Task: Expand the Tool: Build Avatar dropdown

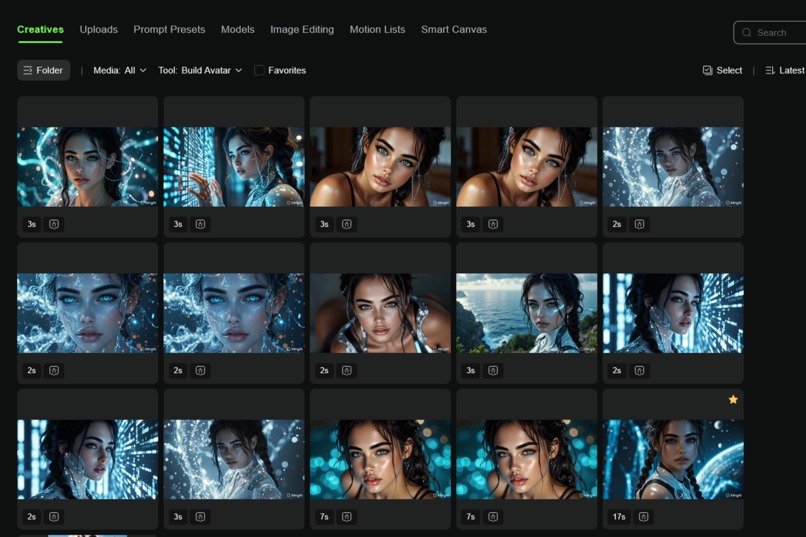Action: point(200,70)
